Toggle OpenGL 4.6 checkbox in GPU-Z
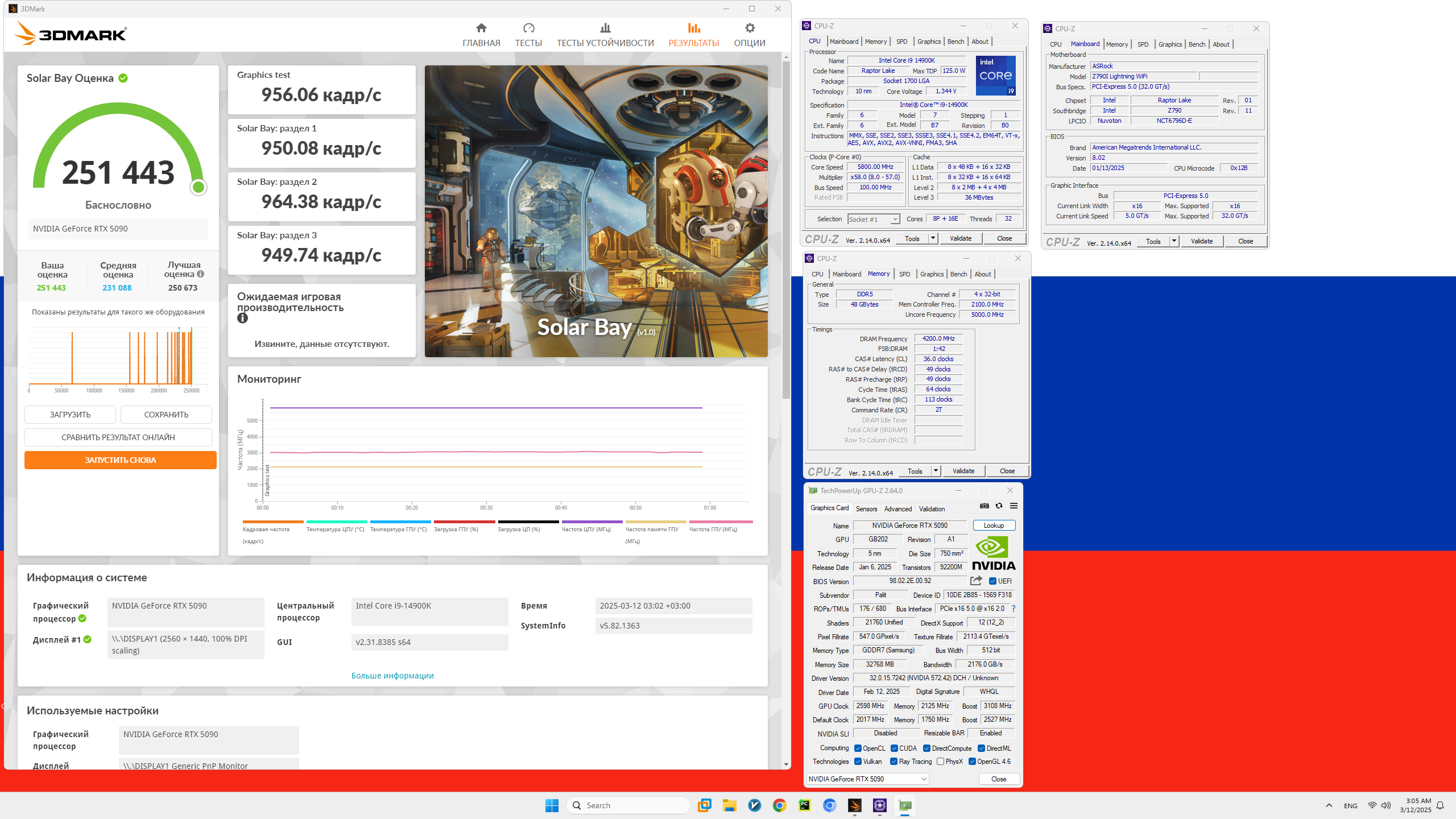 (972, 761)
